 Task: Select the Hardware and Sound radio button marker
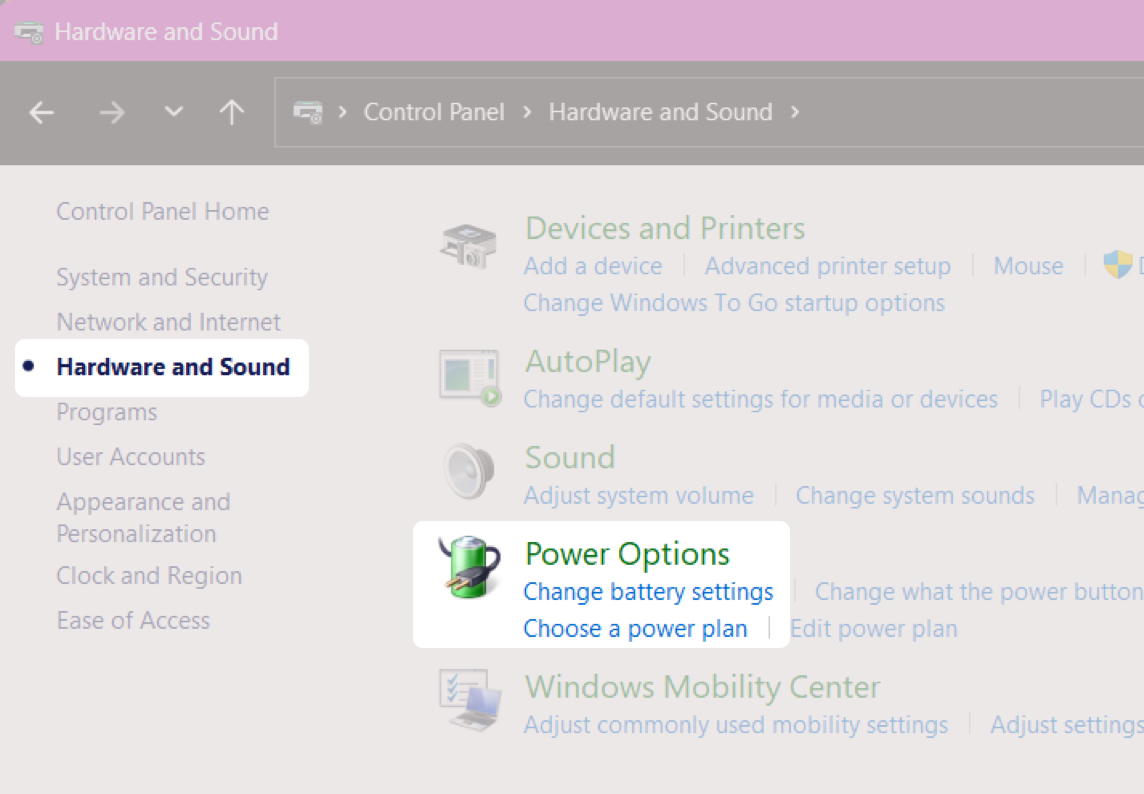click(x=30, y=368)
